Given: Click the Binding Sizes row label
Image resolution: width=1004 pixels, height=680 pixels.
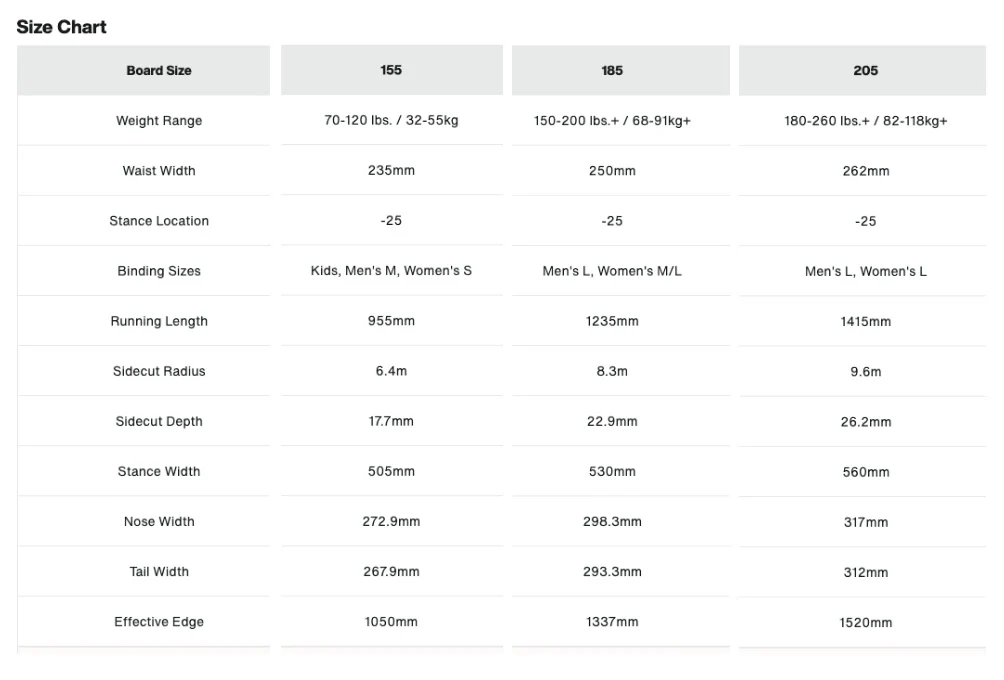Looking at the screenshot, I should tap(159, 271).
